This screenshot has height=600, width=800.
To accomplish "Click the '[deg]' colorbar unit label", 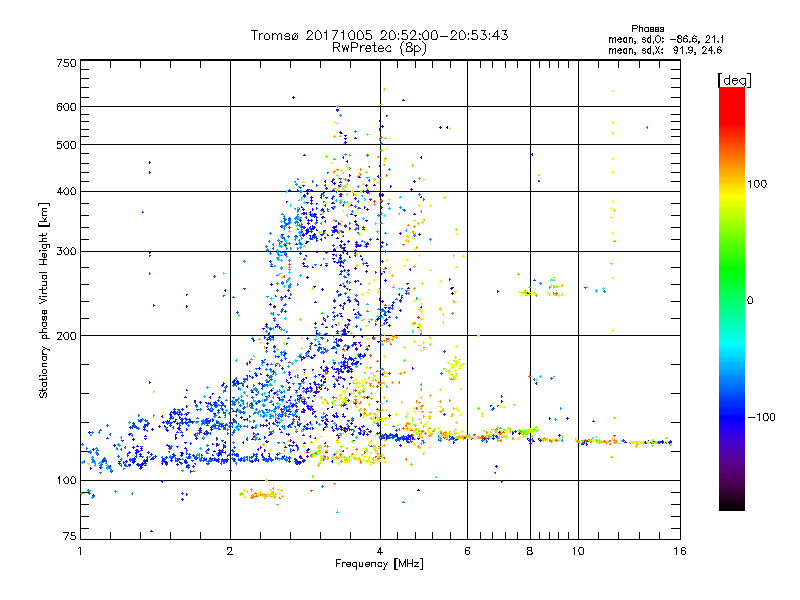I will point(734,80).
